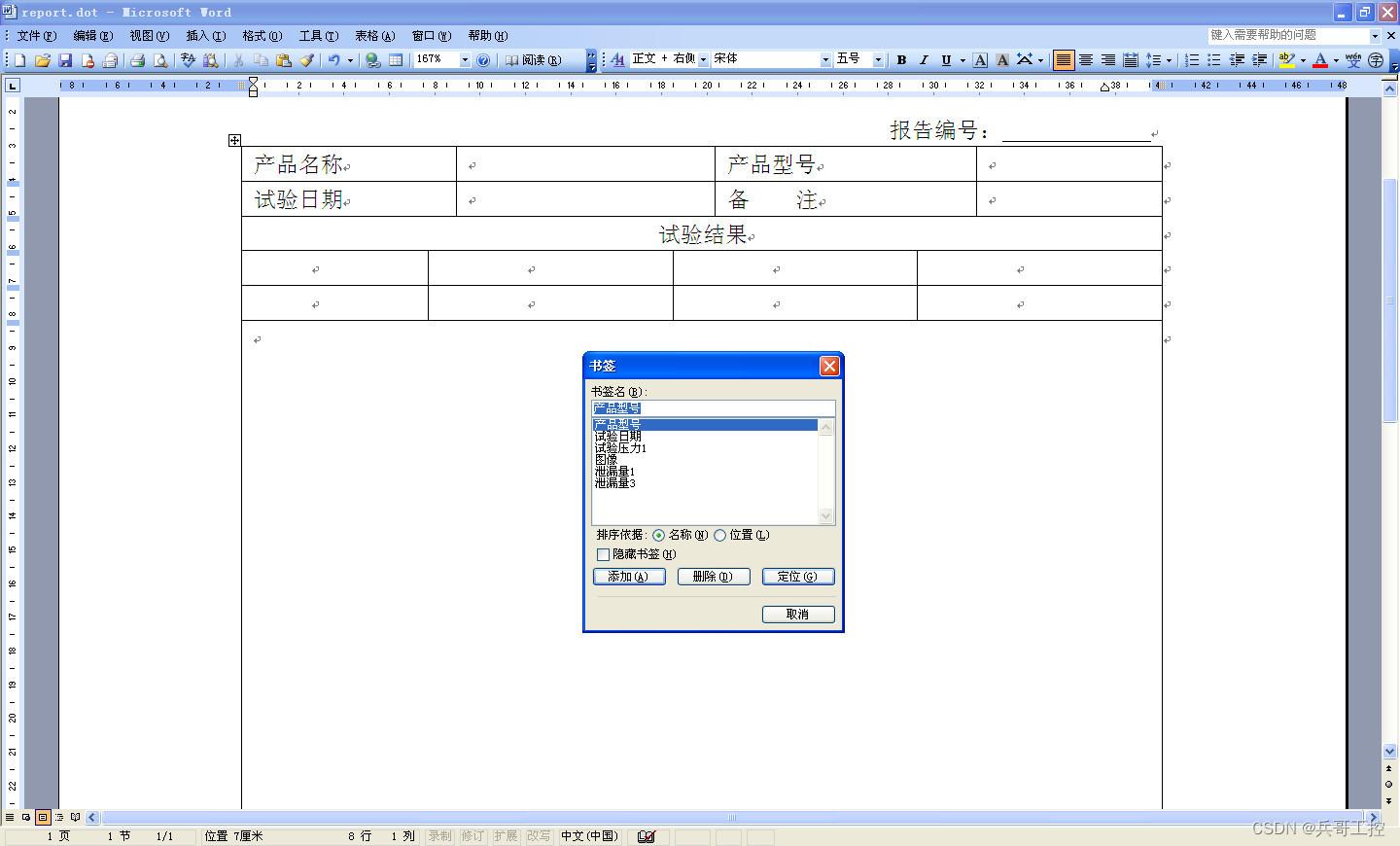1400x846 pixels.
Task: Expand the Undo history dropdown arrow
Action: 350,60
